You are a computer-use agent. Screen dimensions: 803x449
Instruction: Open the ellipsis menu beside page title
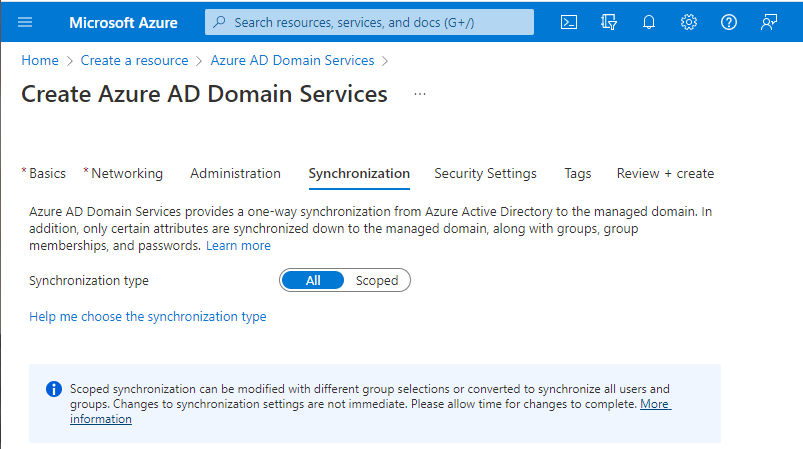[x=420, y=94]
